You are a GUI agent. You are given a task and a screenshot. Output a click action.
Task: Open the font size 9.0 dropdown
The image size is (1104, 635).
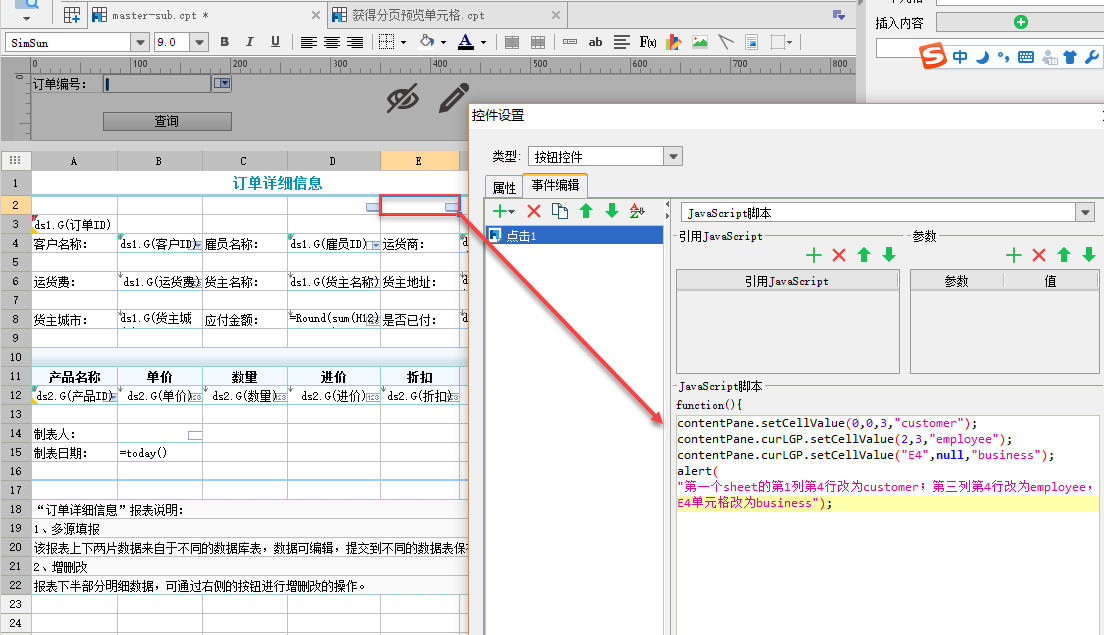(x=199, y=43)
